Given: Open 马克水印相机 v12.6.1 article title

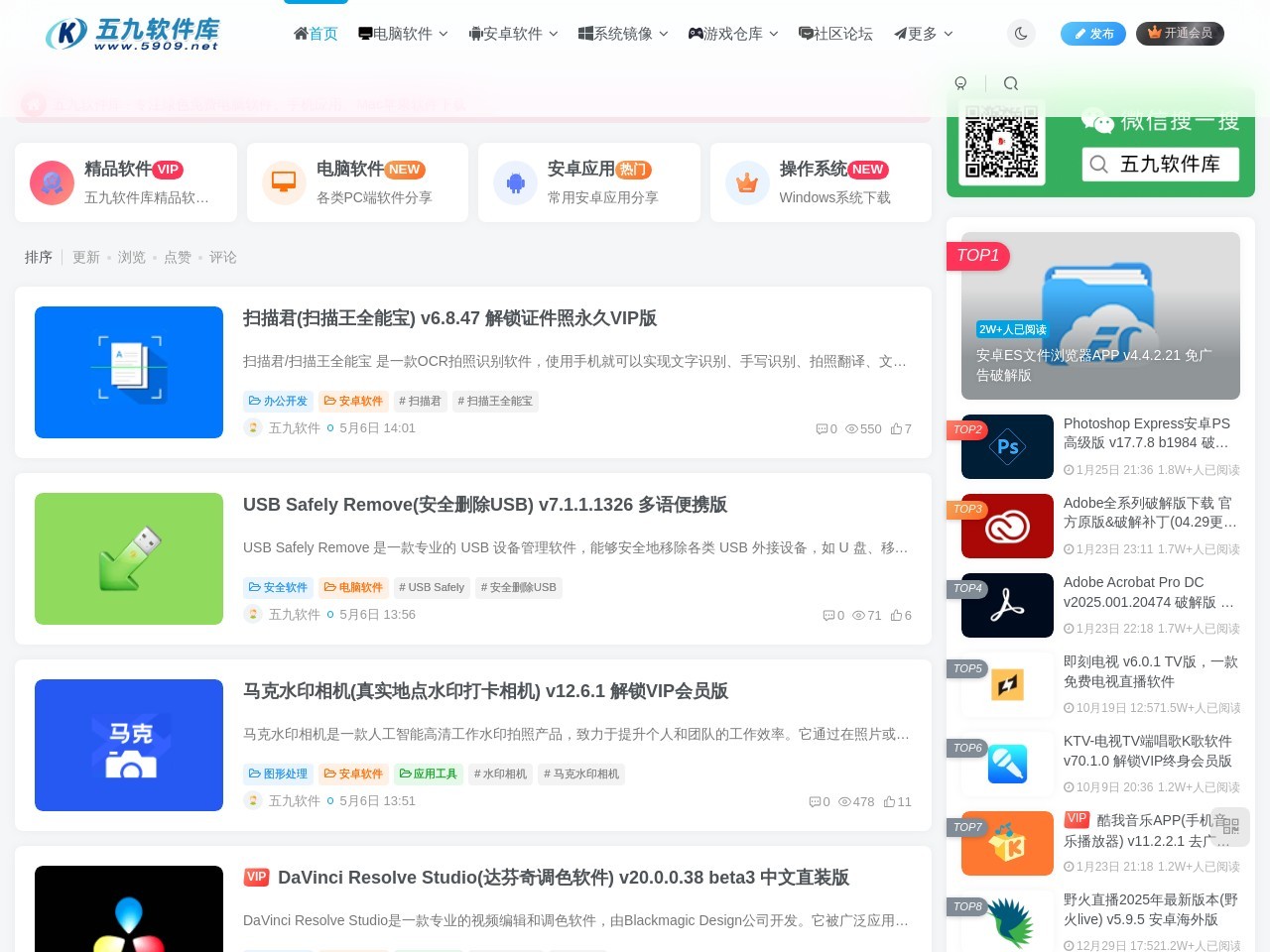Looking at the screenshot, I should tap(485, 691).
